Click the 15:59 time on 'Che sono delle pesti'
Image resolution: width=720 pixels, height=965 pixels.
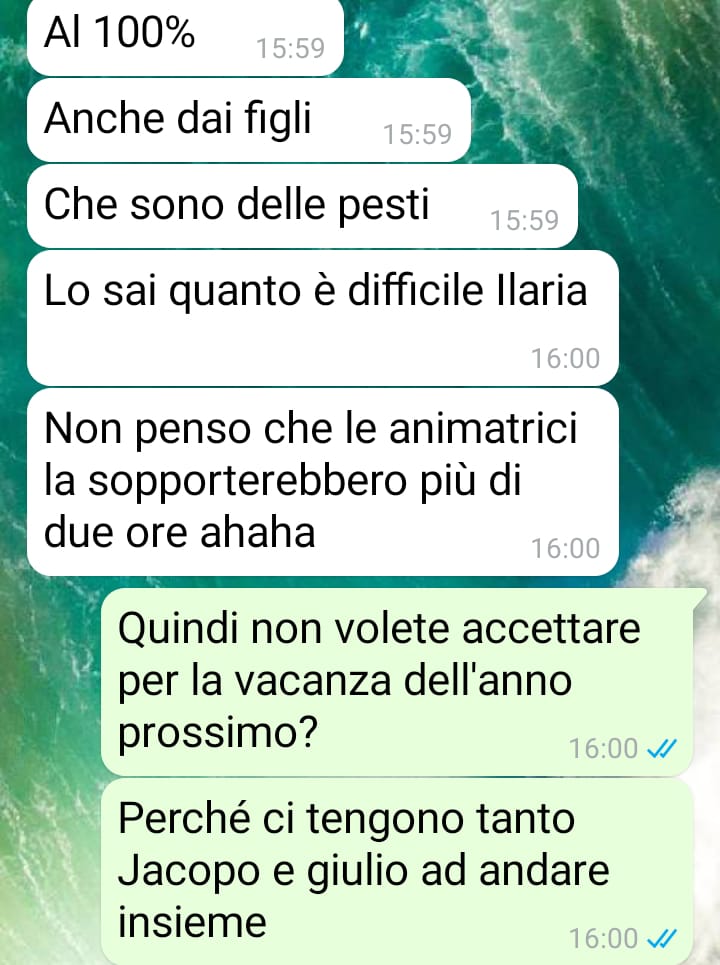click(x=524, y=220)
